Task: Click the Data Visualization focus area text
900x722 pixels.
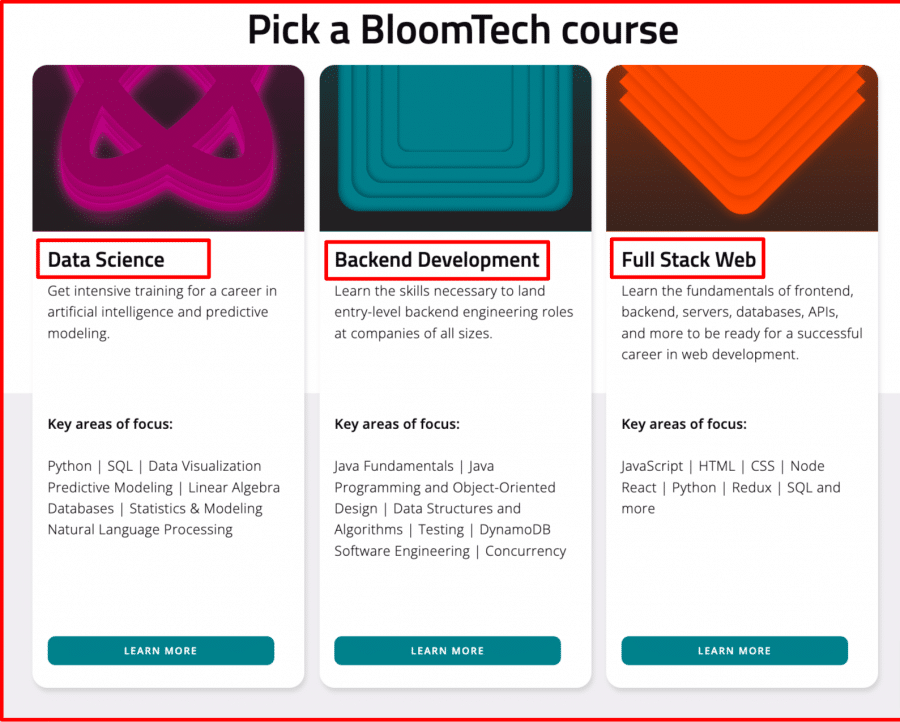Action: tap(205, 466)
